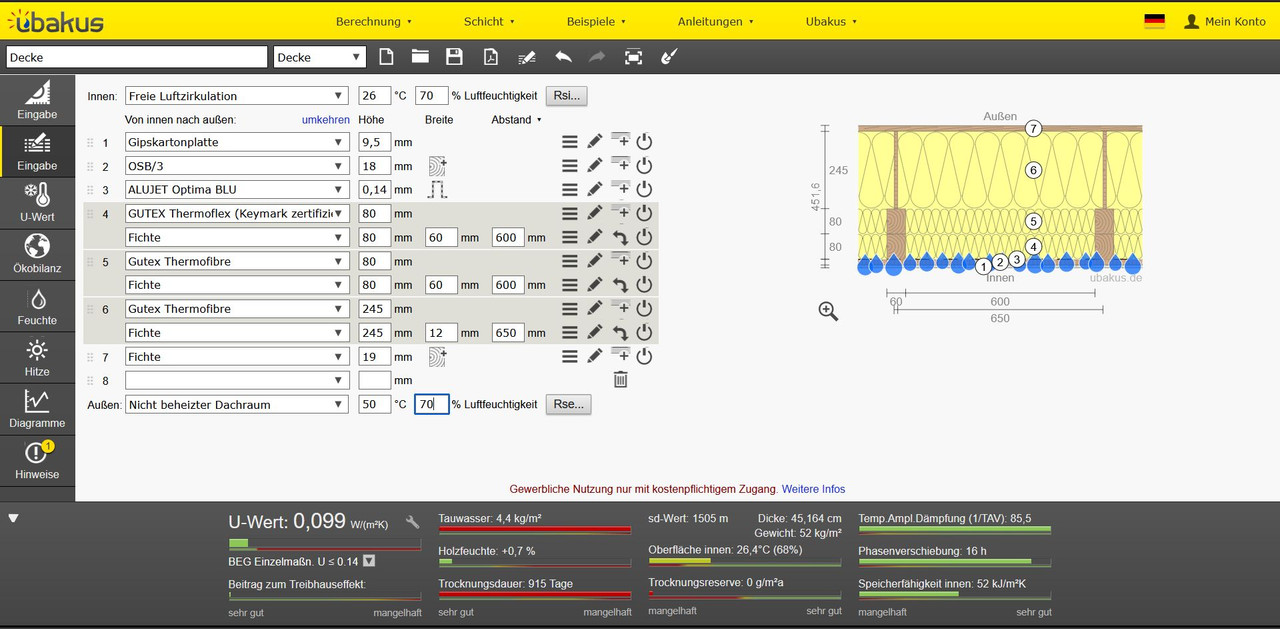This screenshot has width=1280, height=629.
Task: Open the Beispiele menu
Action: click(x=596, y=21)
